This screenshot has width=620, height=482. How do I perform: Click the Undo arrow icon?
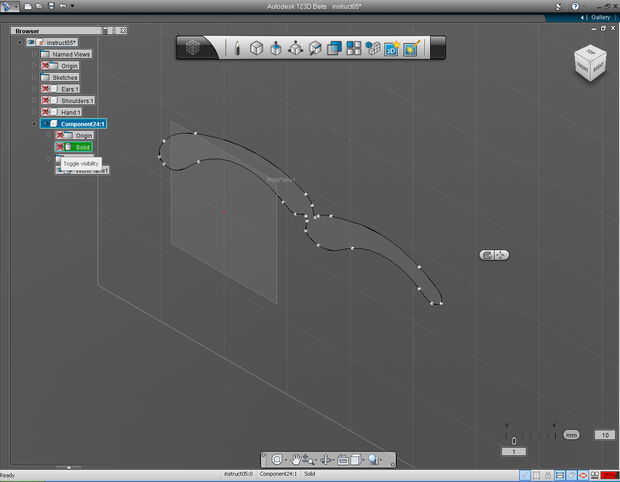click(x=63, y=6)
